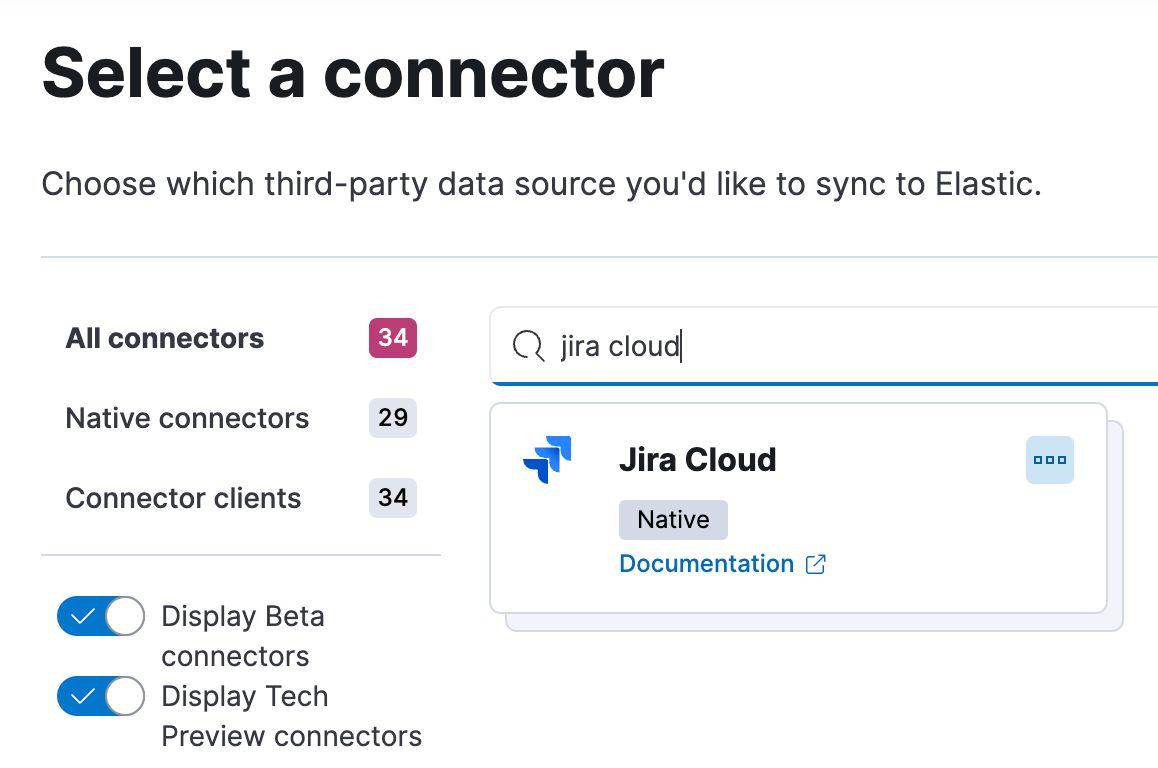Click the Jira Cloud logo icon
This screenshot has width=1158, height=768.
point(546,460)
